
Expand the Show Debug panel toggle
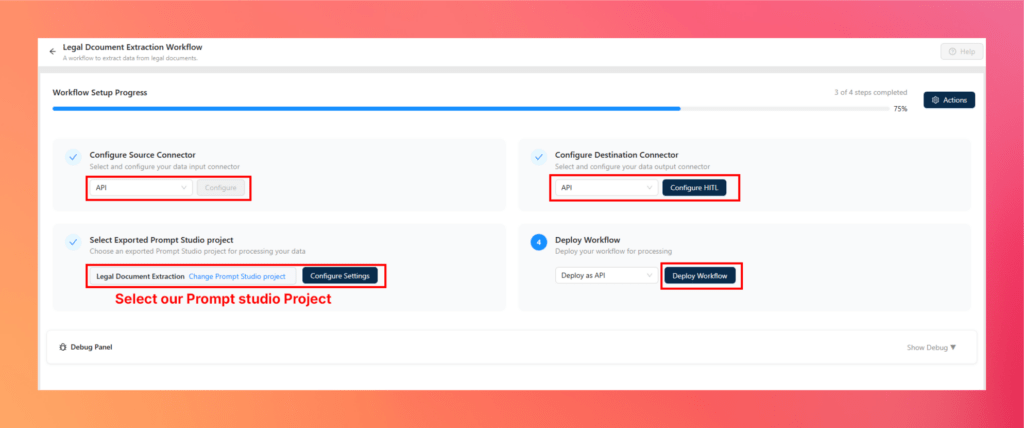[x=931, y=347]
